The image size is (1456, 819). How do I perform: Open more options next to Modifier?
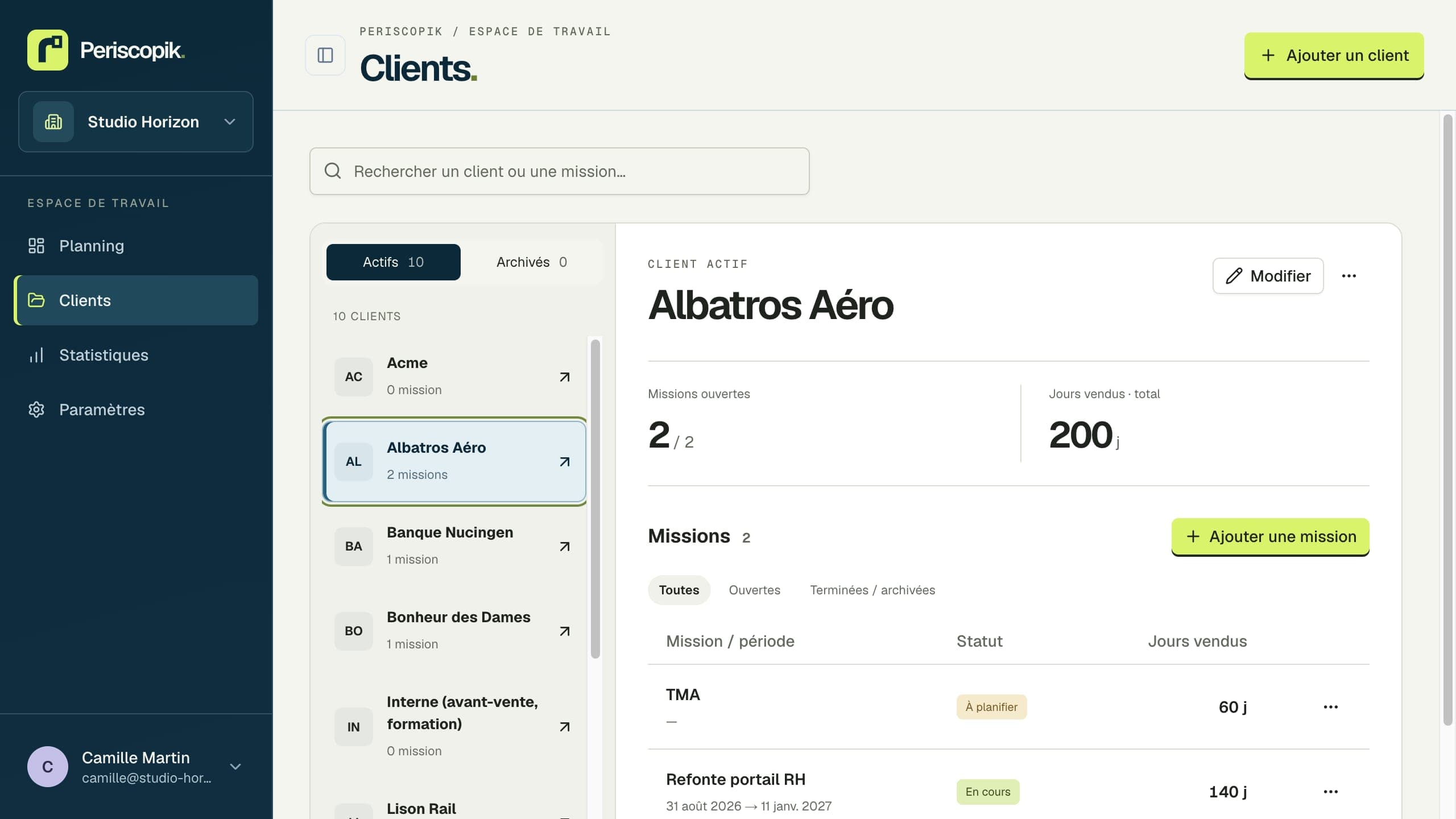1349,276
